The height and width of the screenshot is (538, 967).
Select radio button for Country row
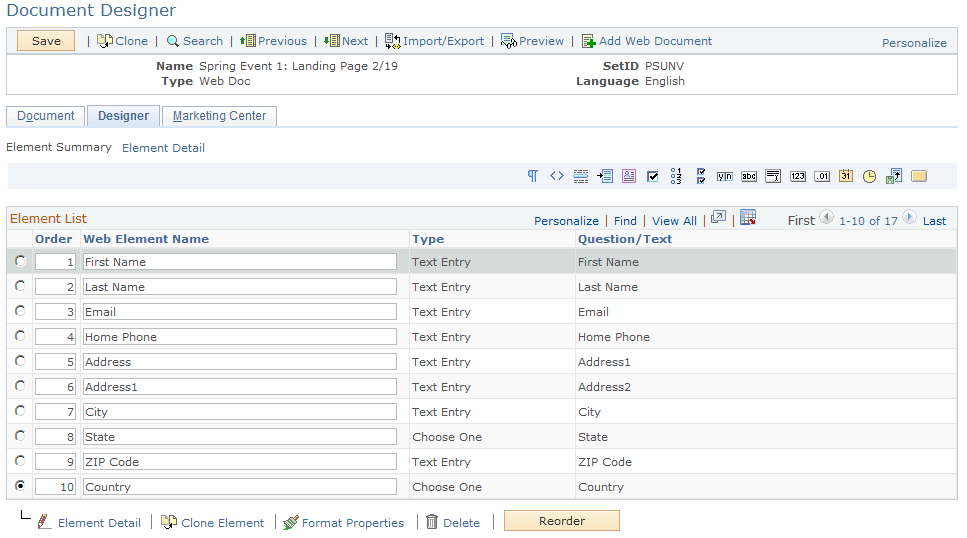pos(20,486)
